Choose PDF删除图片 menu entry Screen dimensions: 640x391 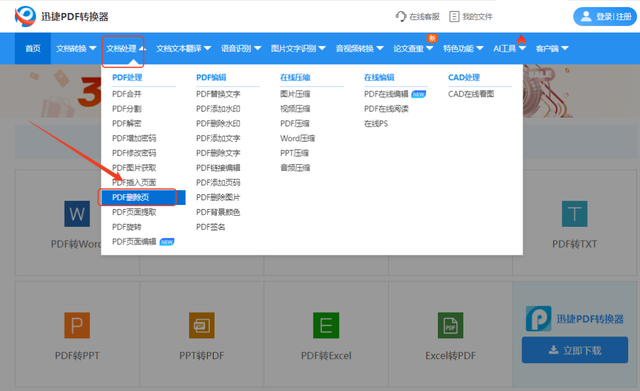pos(218,198)
